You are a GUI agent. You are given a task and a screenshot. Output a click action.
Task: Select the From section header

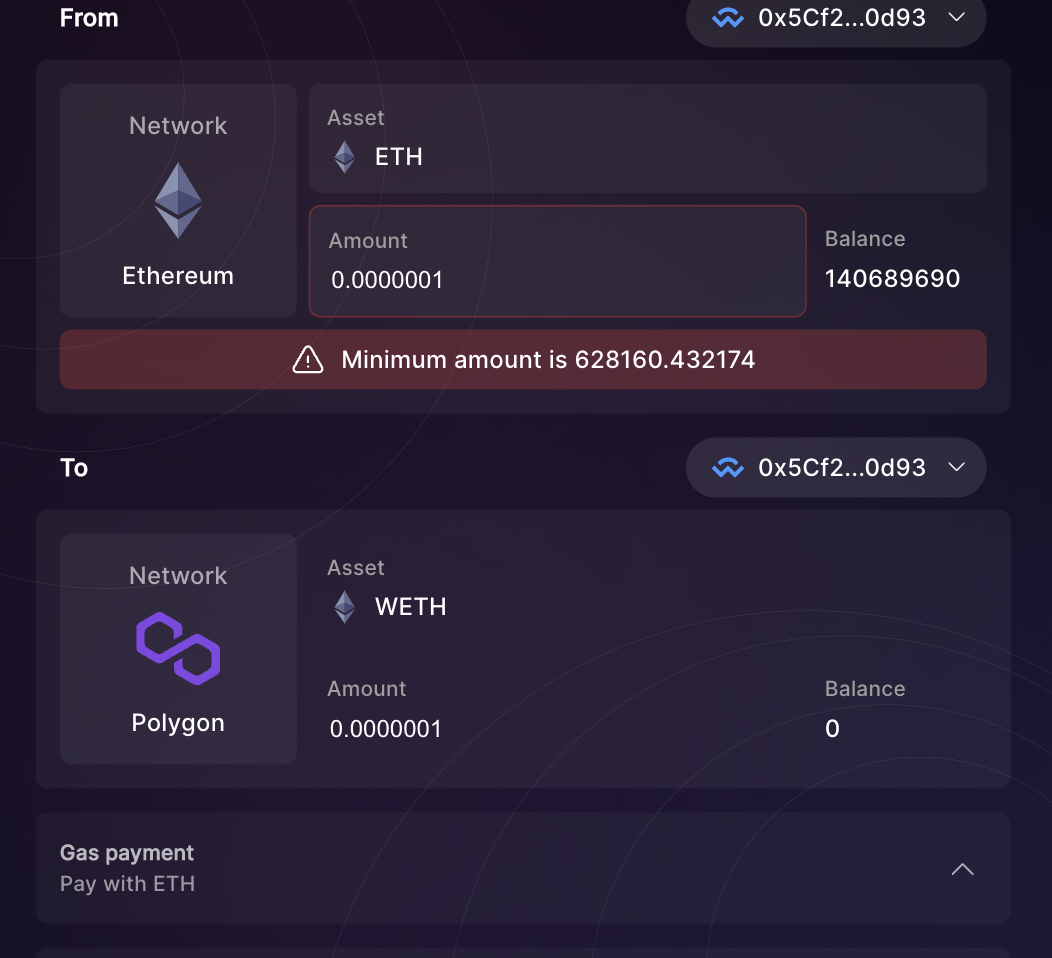88,17
